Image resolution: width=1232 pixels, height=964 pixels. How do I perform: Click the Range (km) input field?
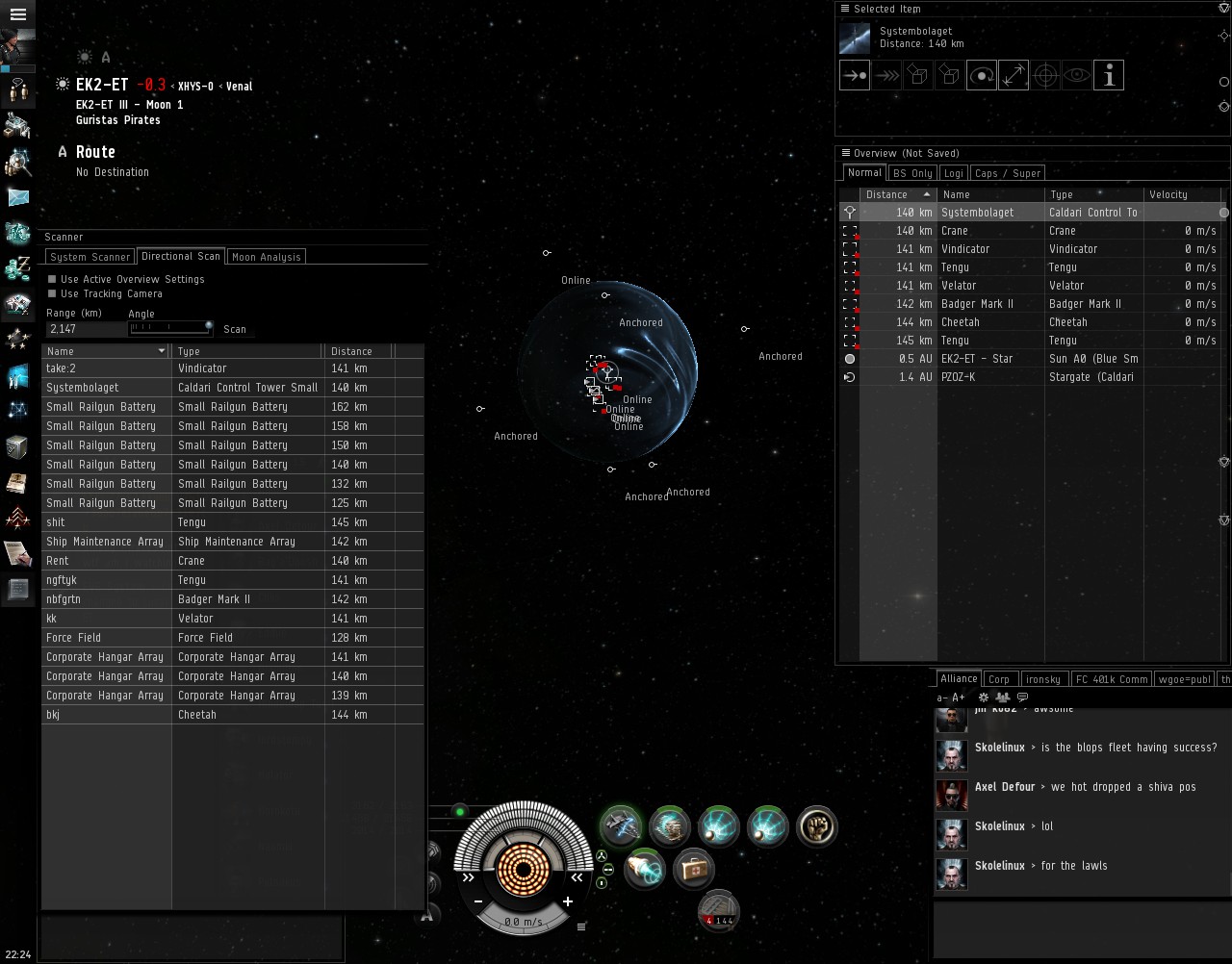pos(86,329)
